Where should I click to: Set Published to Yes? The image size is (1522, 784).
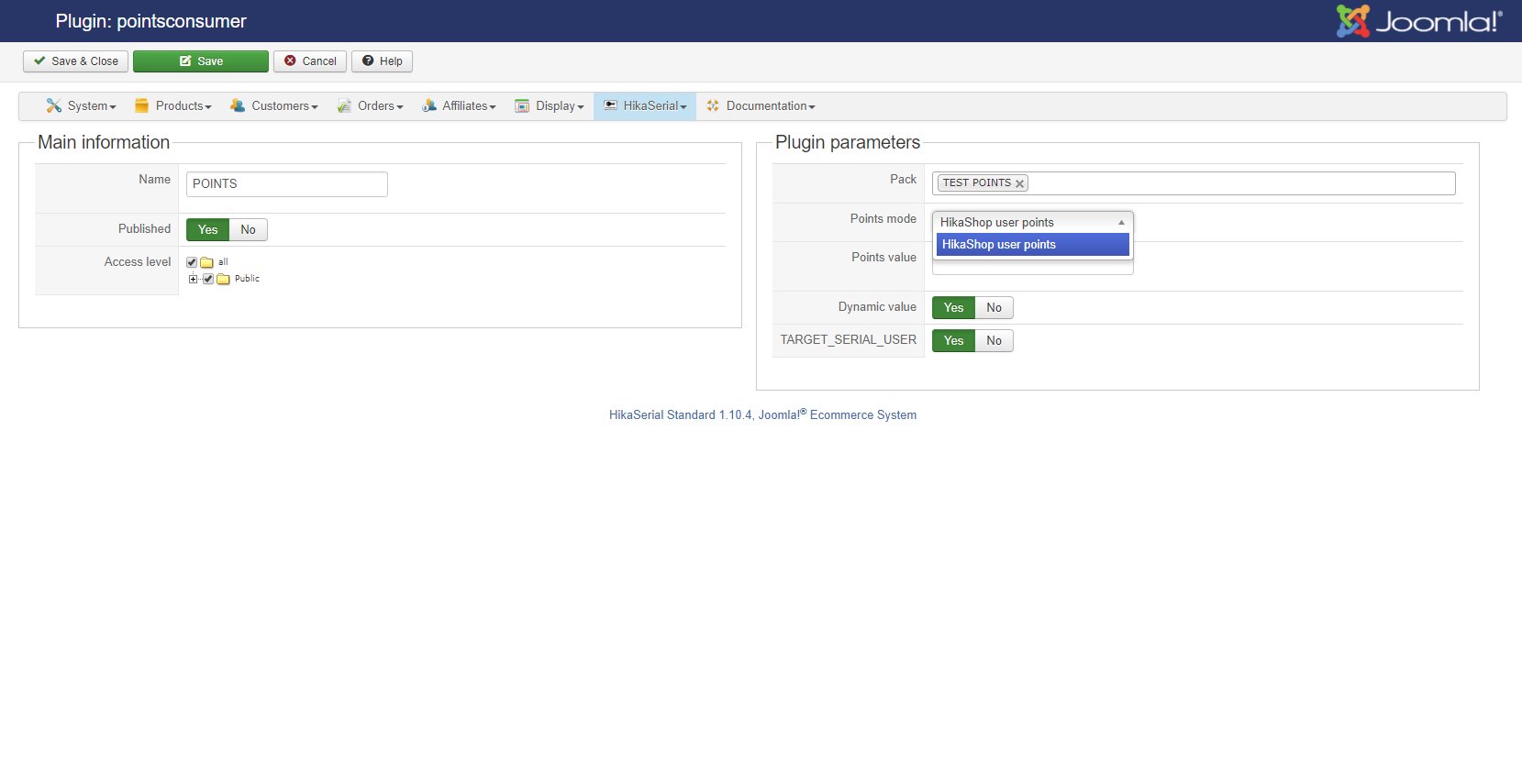coord(208,230)
